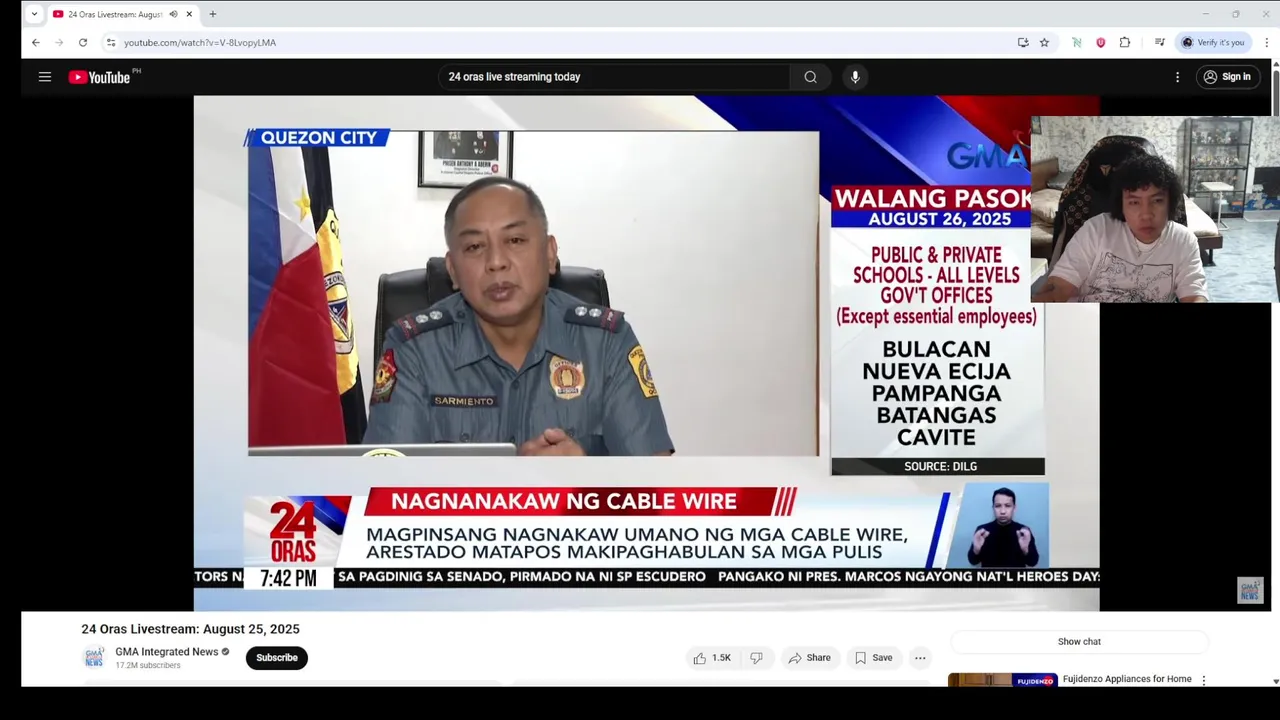Submit search with the magnifier button
1280x720 pixels.
(810, 77)
